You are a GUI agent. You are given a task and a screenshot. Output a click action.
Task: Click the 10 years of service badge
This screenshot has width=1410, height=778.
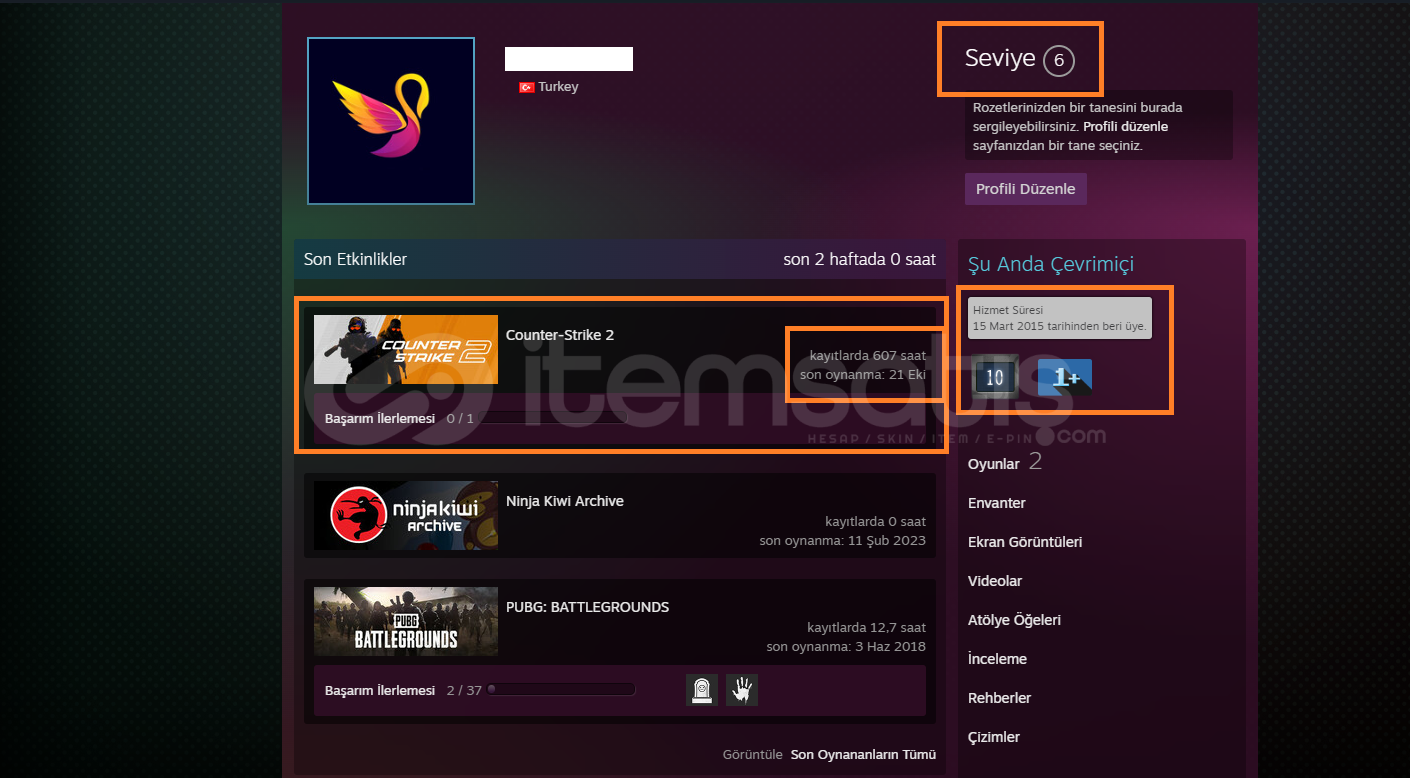(x=995, y=377)
